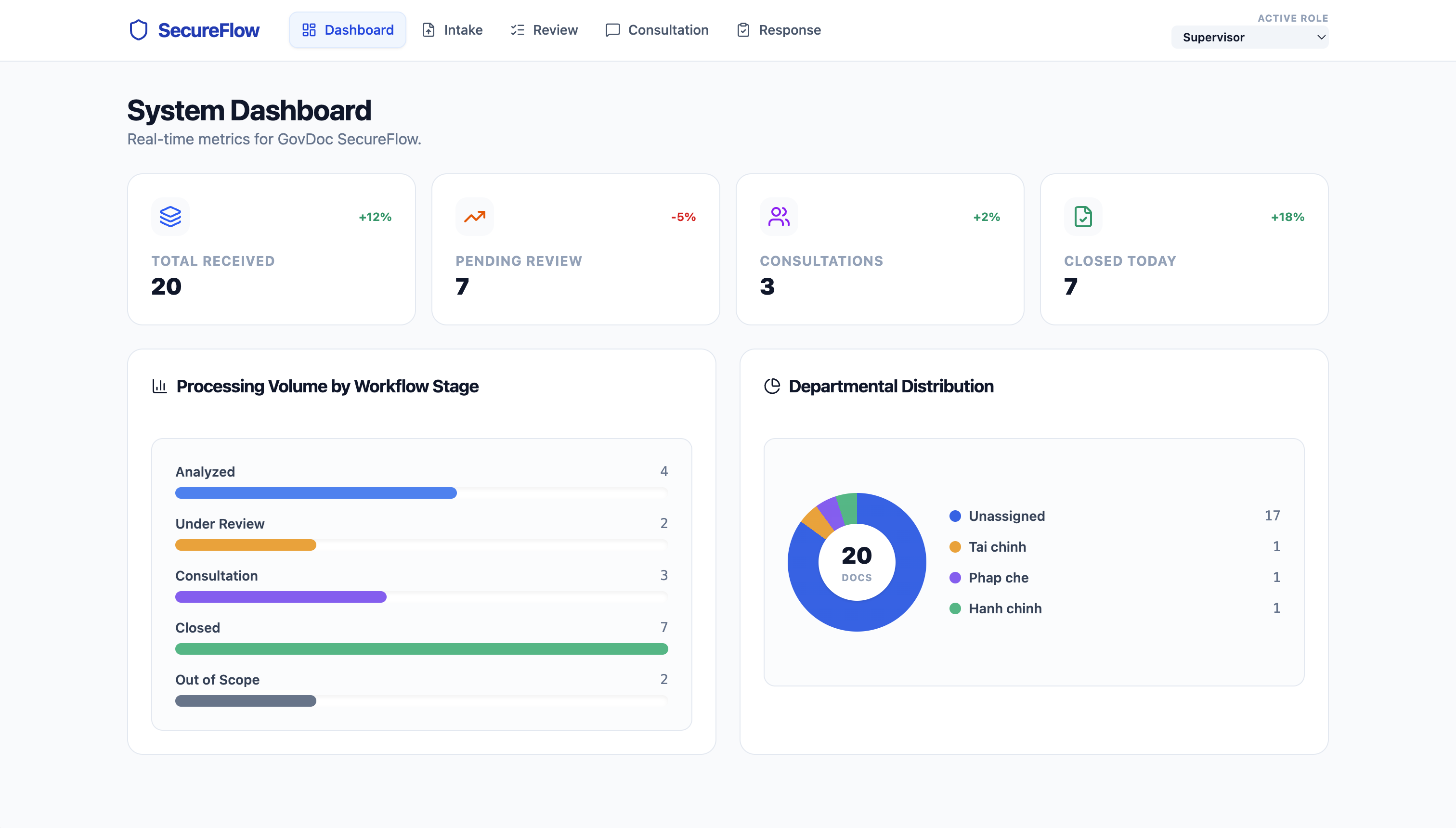Click the SecureFlow shield logo icon
Viewport: 1456px width, 828px height.
[x=138, y=30]
